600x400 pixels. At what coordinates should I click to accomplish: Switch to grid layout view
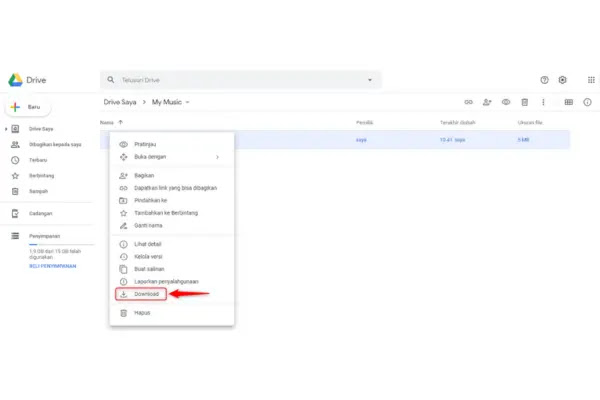569,102
